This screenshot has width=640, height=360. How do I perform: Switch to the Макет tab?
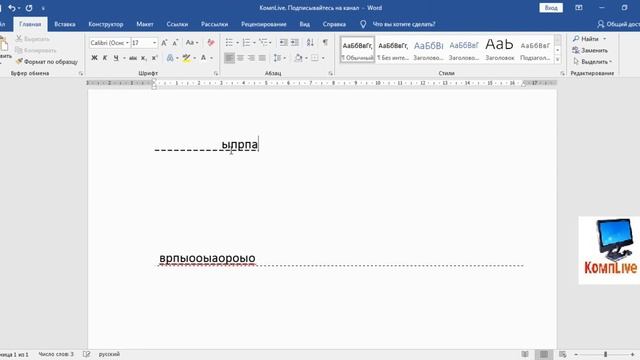click(145, 24)
